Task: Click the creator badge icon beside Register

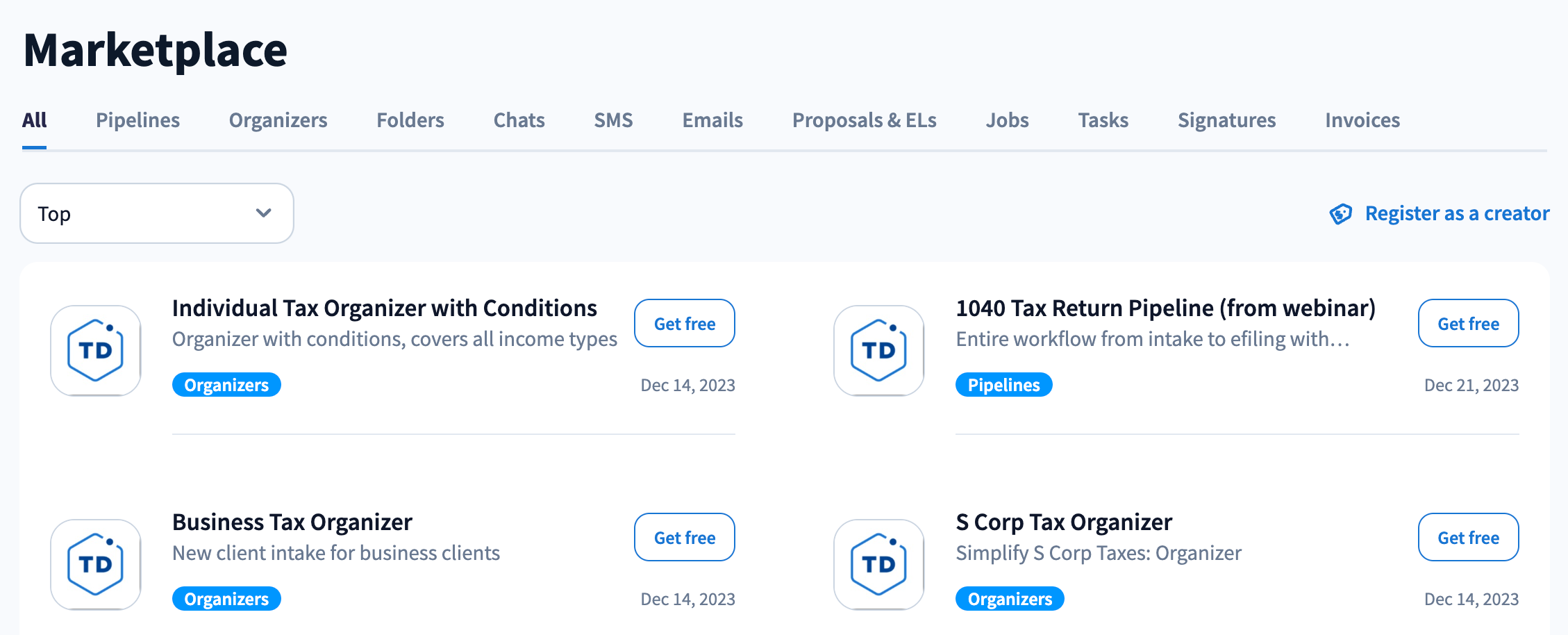Action: click(x=1341, y=214)
